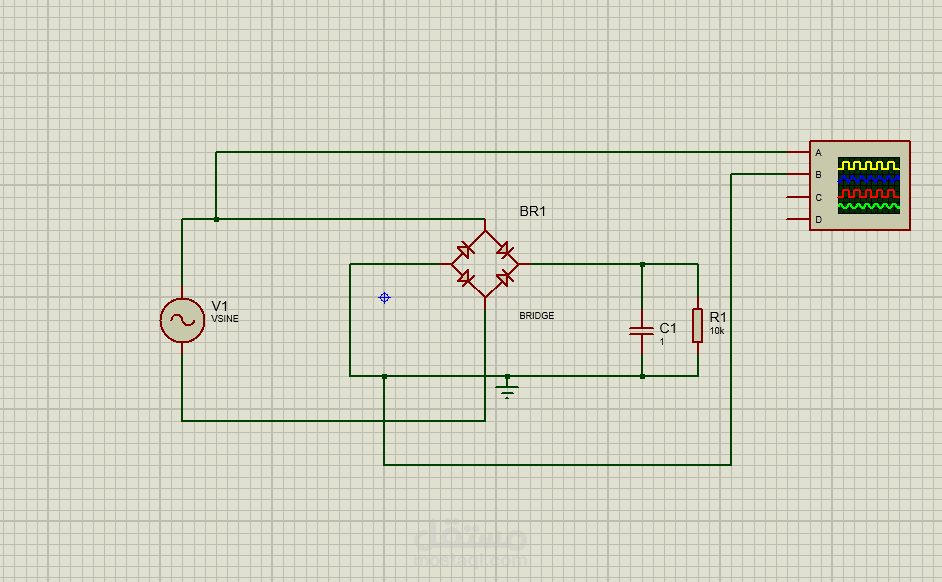
Task: Select the R1 resistor symbol
Action: pyautogui.click(x=697, y=326)
